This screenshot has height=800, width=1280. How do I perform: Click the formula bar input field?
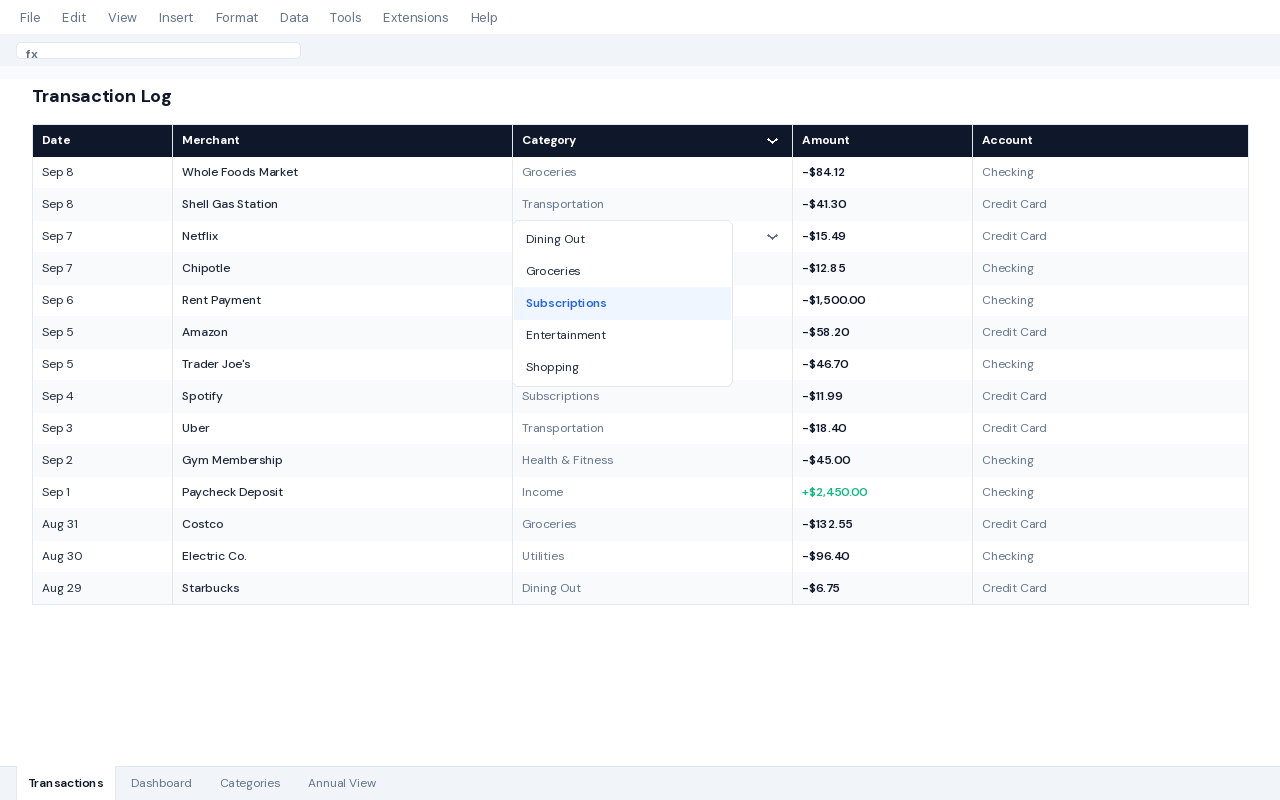[x=158, y=51]
